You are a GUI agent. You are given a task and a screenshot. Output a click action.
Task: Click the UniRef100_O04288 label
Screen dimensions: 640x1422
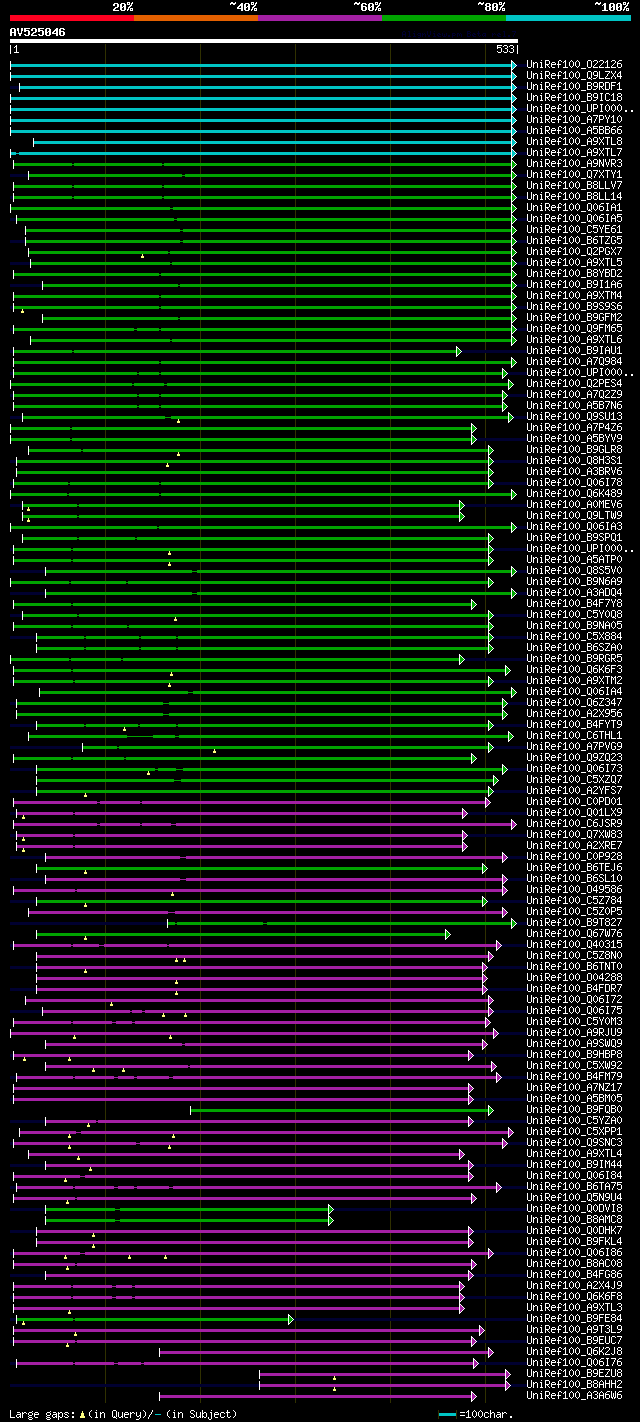pyautogui.click(x=574, y=977)
